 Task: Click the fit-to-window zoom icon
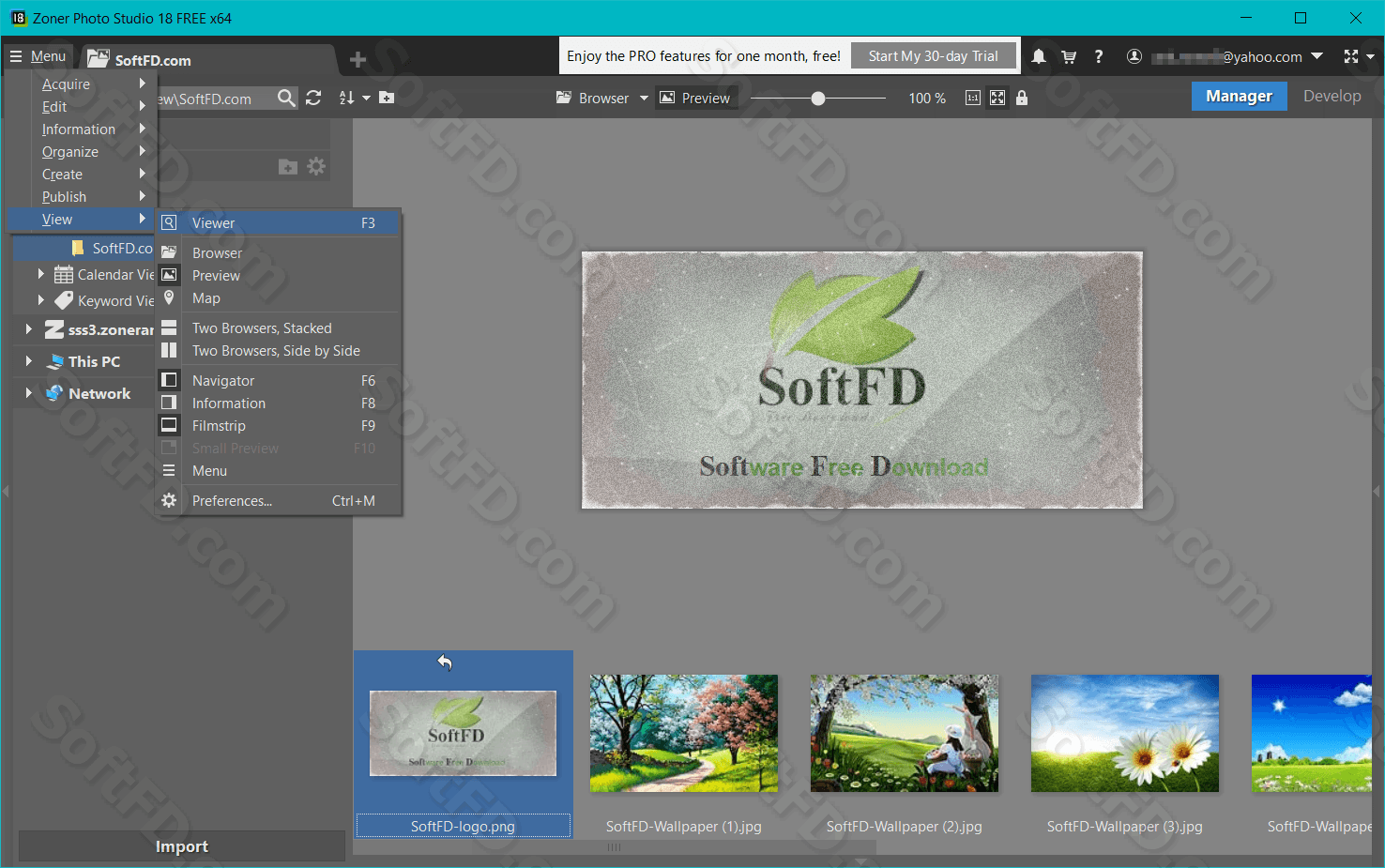997,98
